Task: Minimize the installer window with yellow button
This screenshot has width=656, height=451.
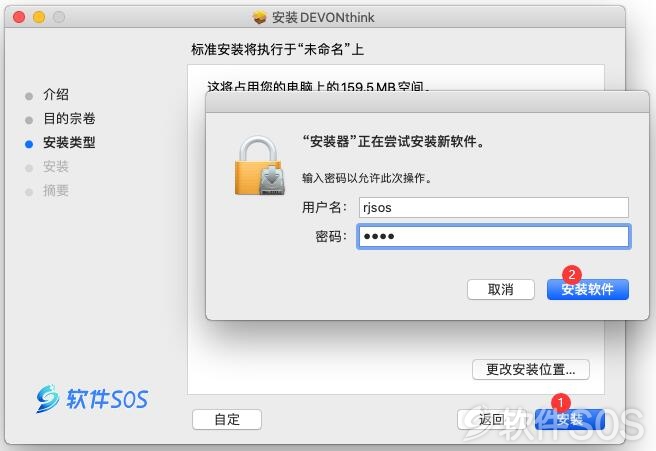Action: click(x=39, y=17)
